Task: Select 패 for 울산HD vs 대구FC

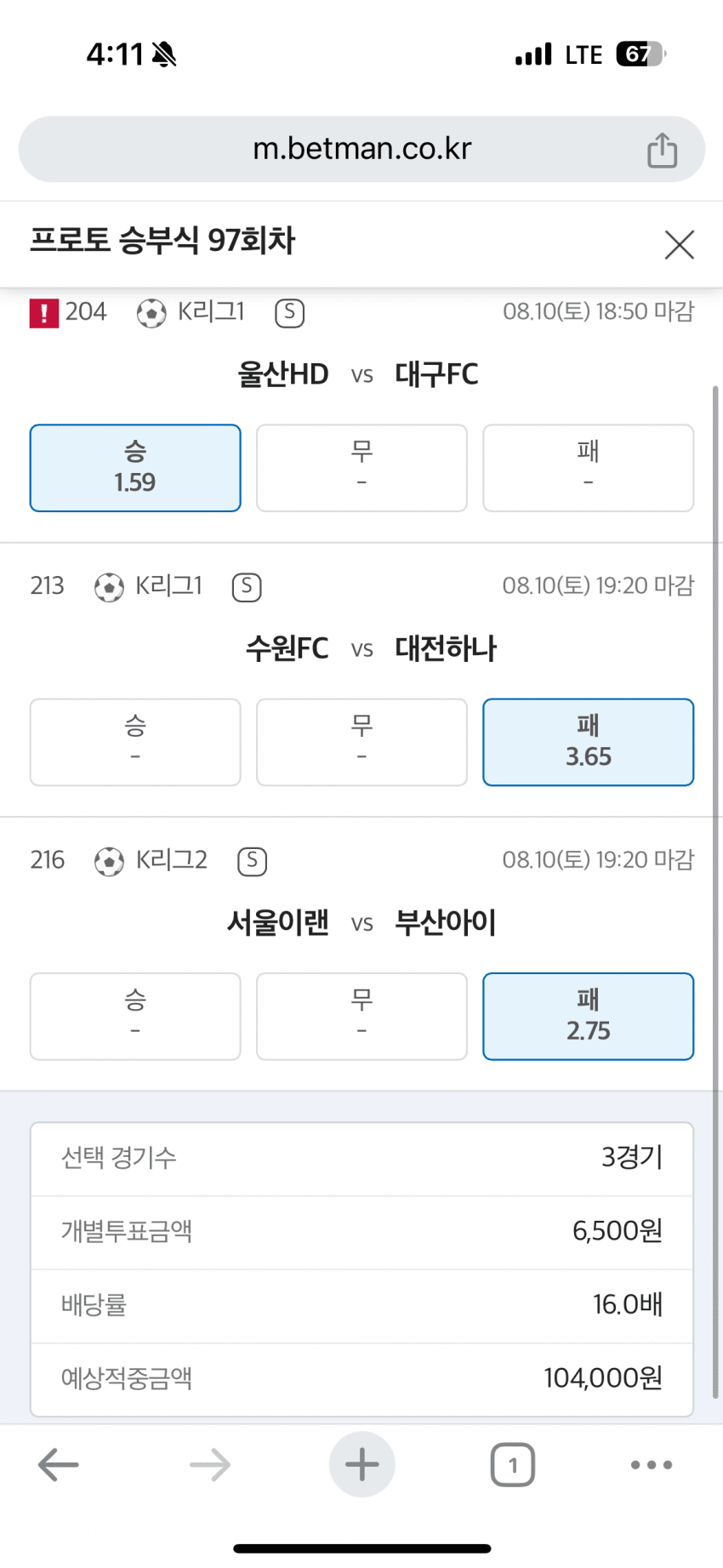Action: tap(588, 468)
